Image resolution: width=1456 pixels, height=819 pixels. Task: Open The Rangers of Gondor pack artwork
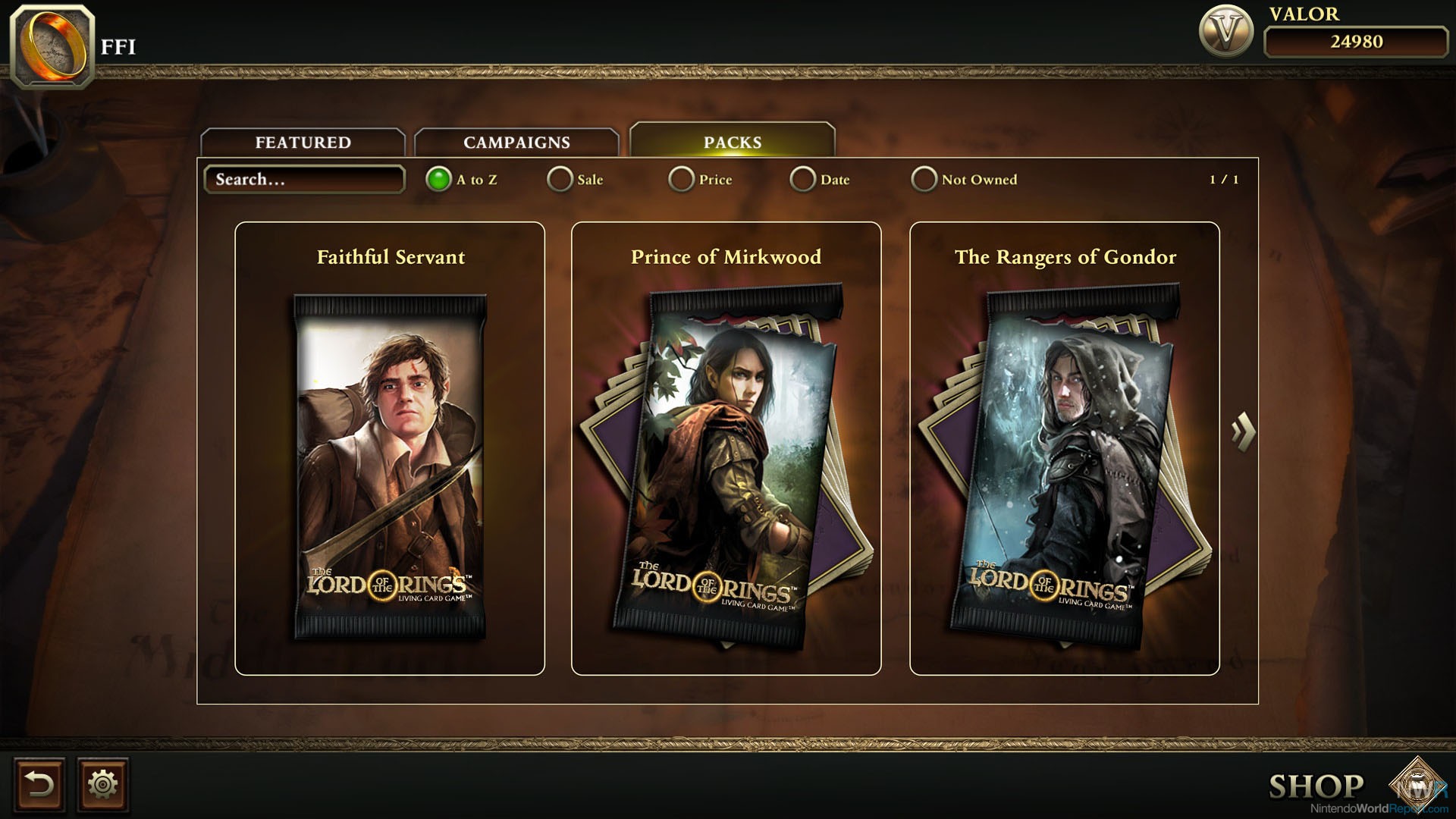click(x=1065, y=466)
